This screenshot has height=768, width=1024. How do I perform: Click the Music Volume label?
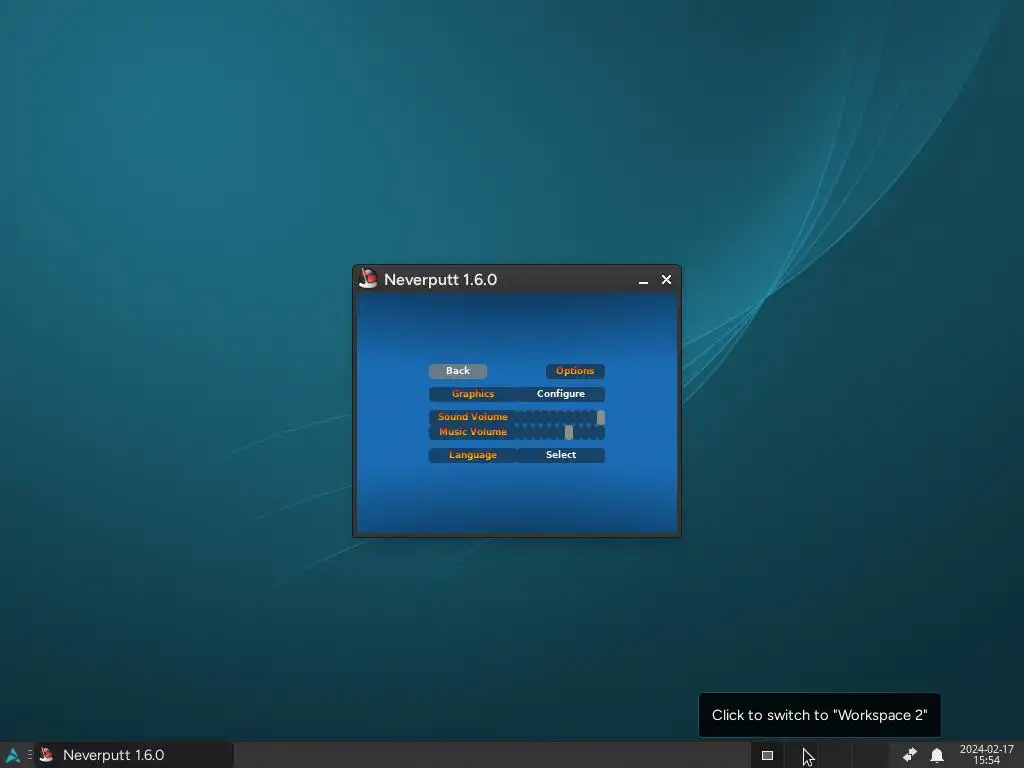(473, 432)
